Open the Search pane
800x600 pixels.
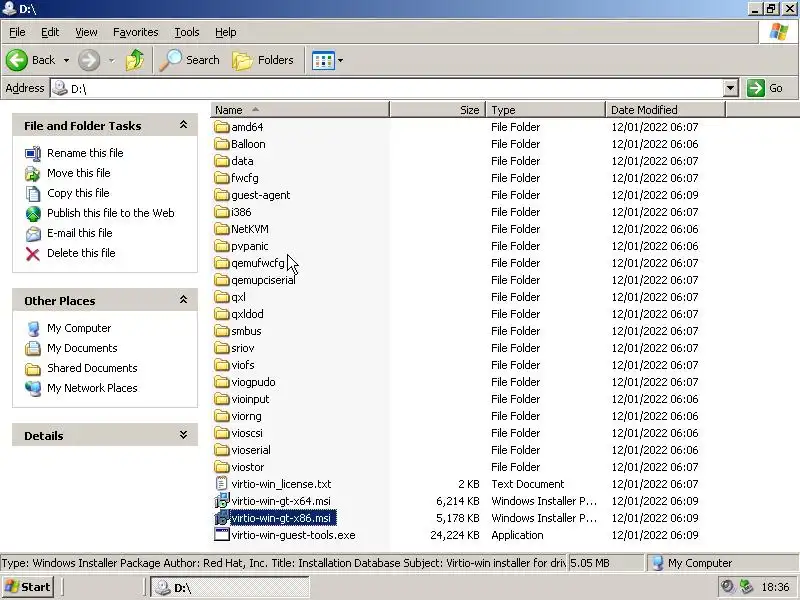click(190, 60)
